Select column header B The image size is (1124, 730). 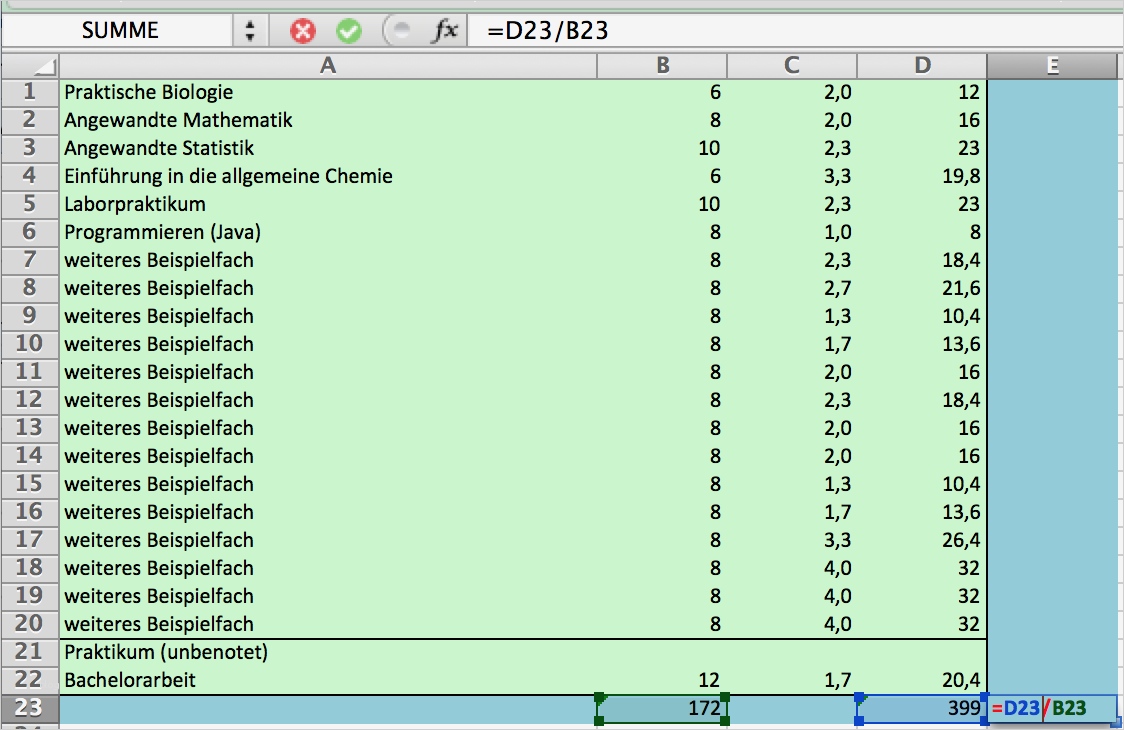pyautogui.click(x=661, y=65)
